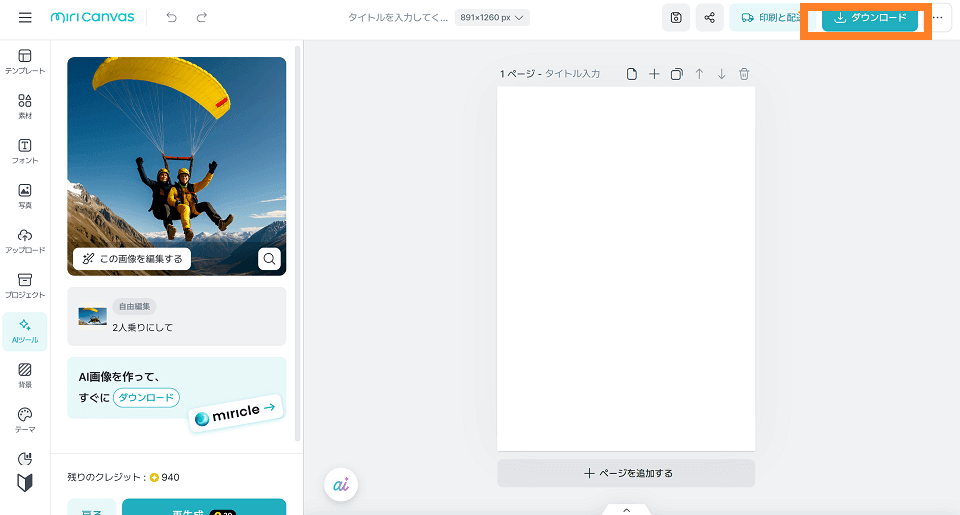
Task: Click ページを追加する button
Action: 626,473
